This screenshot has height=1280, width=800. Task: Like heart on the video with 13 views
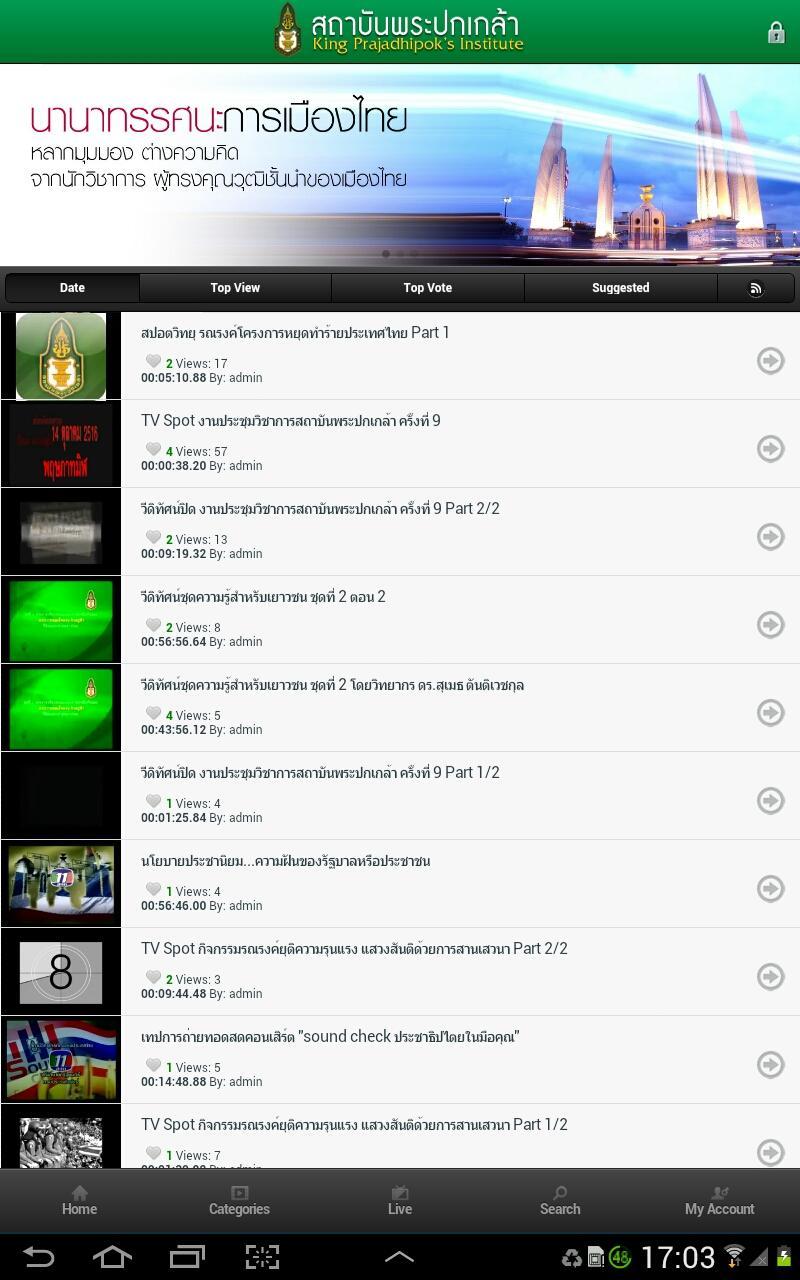pos(153,537)
